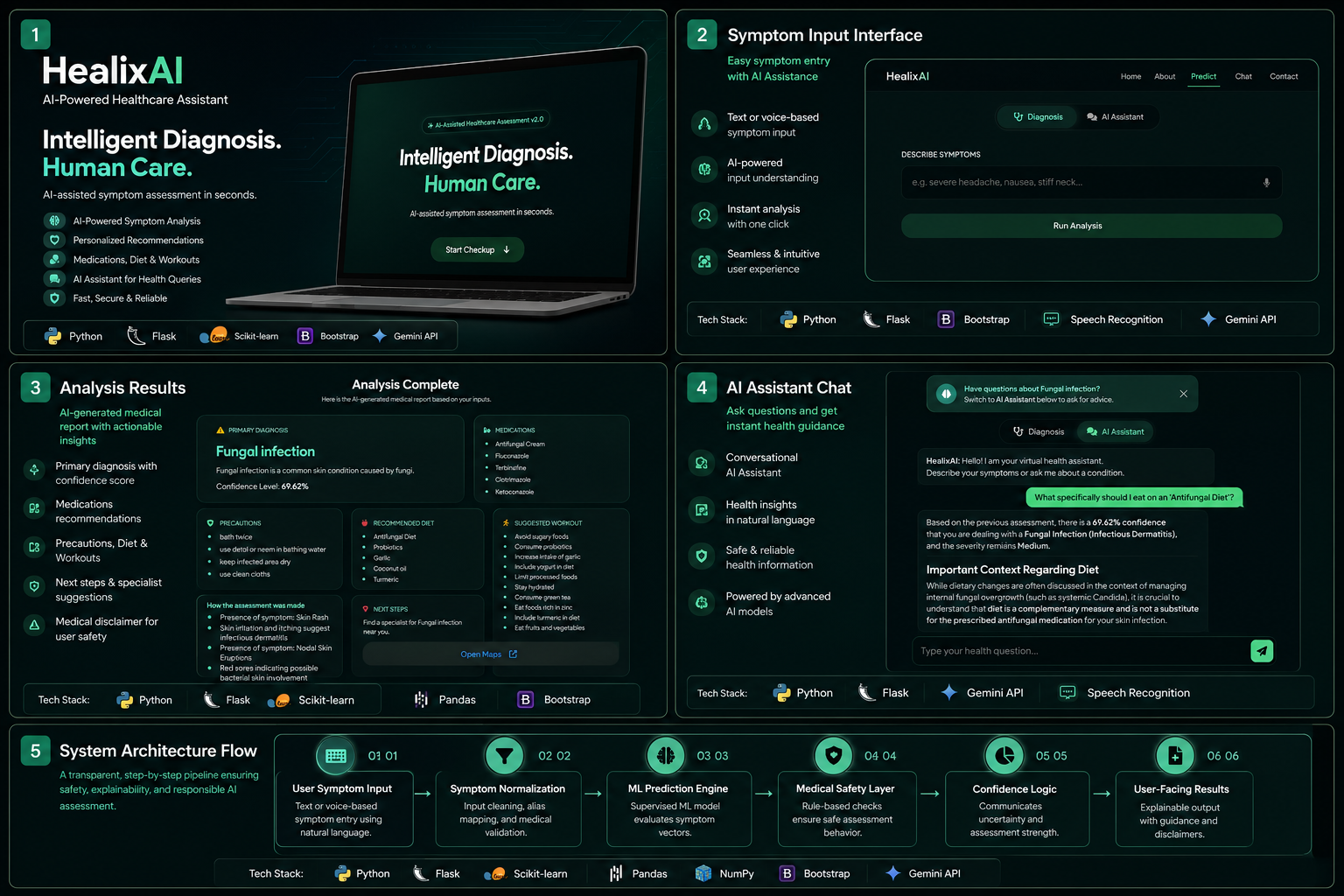Viewport: 1344px width, 896px height.
Task: Click Conversational AI Assistant icon
Action: click(x=702, y=464)
